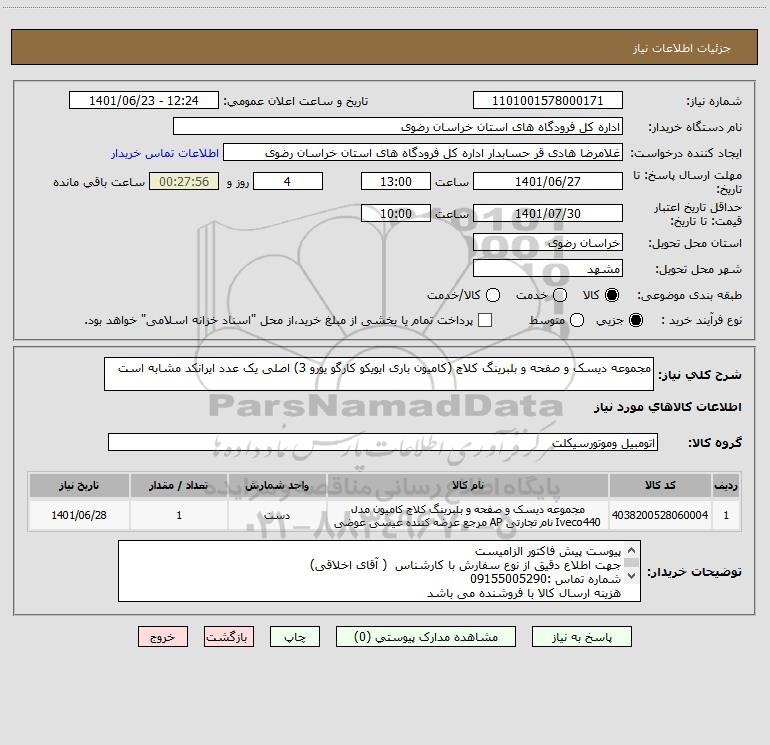
Task: Click the remaining days field showing 4
Action: 288,181
